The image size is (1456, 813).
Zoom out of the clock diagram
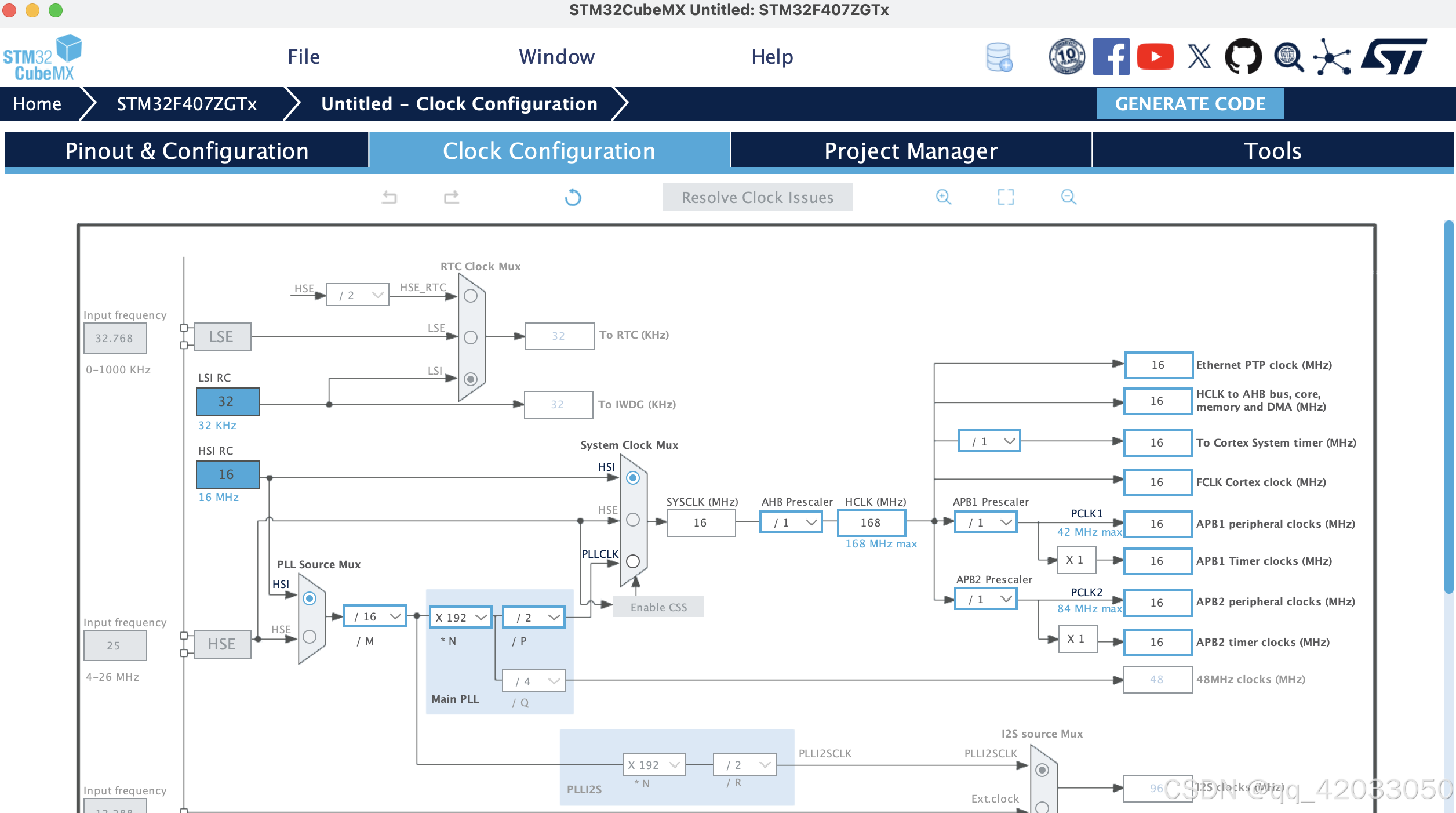(x=1068, y=197)
